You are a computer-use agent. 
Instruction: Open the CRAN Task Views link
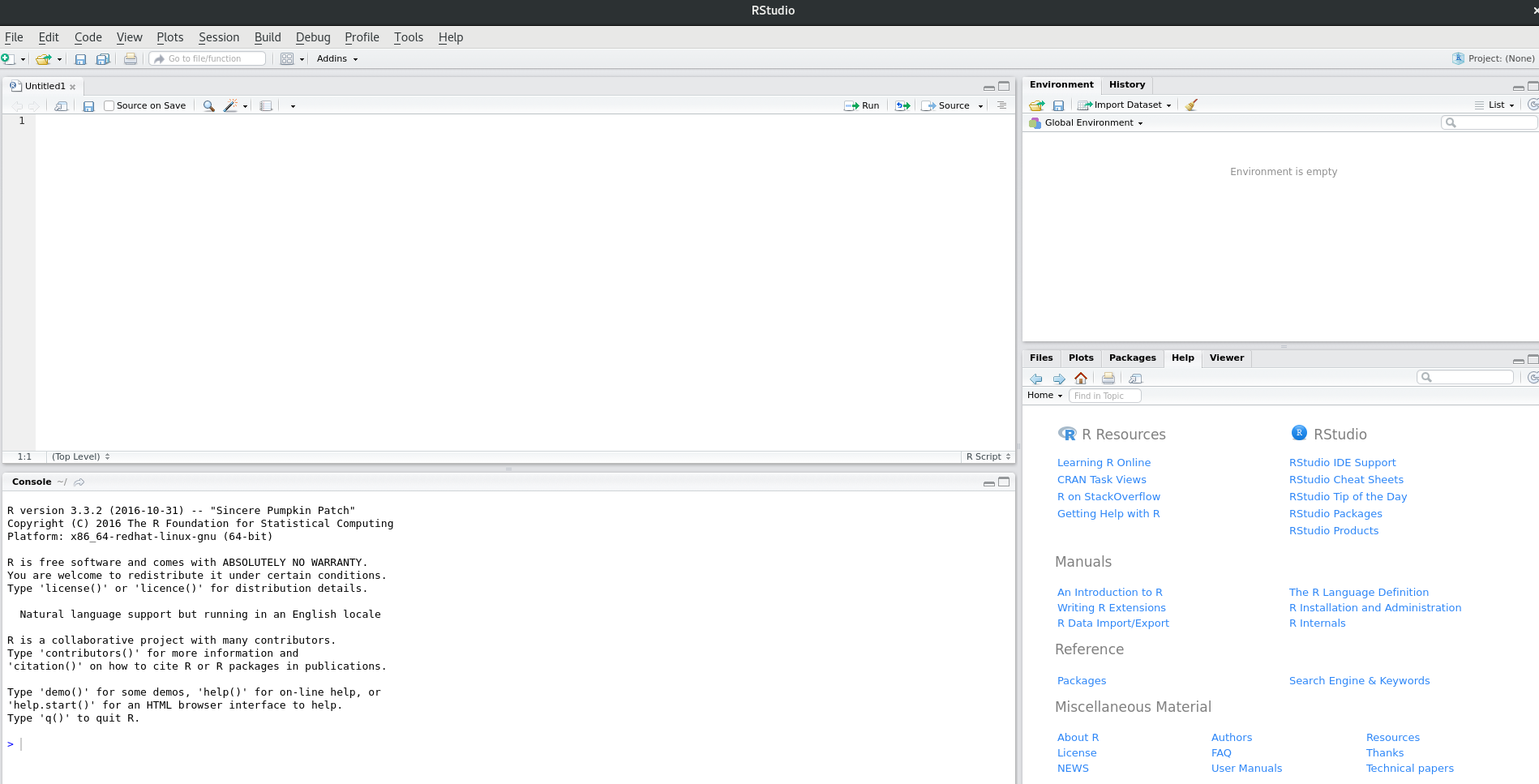tap(1102, 480)
